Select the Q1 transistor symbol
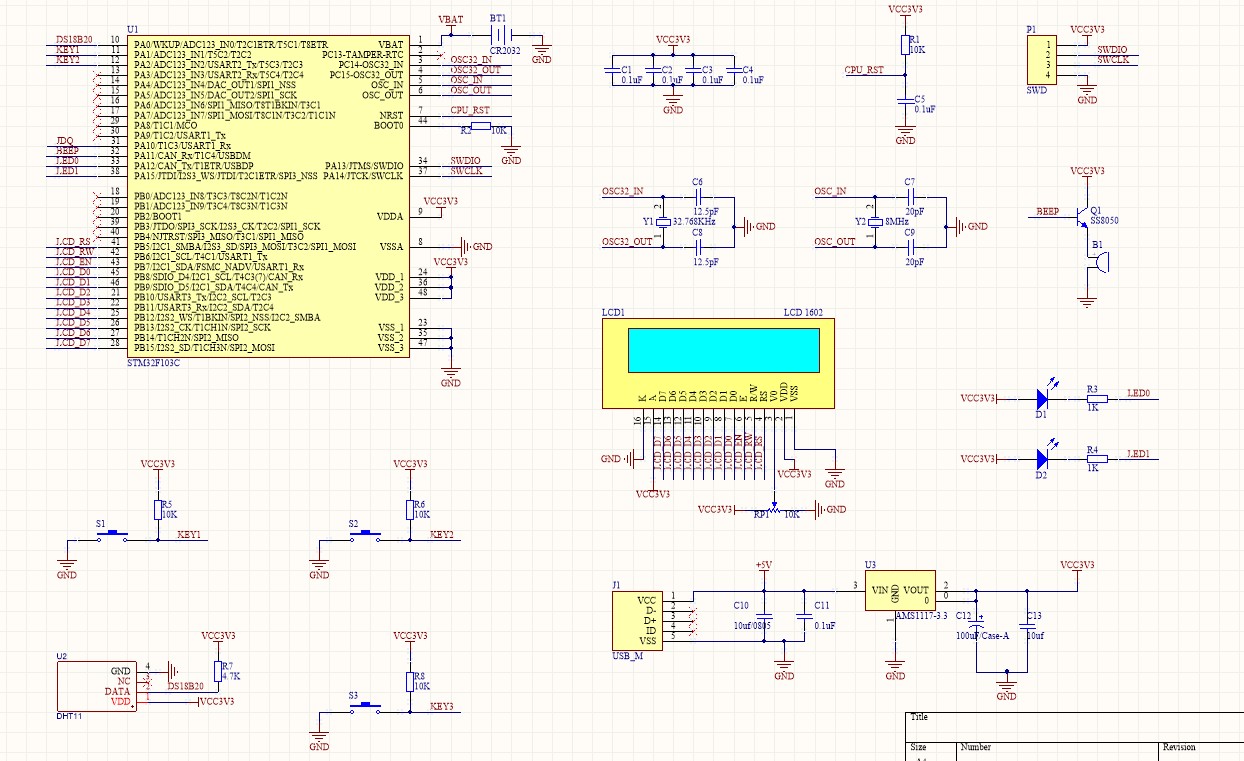1244x761 pixels. (1082, 218)
